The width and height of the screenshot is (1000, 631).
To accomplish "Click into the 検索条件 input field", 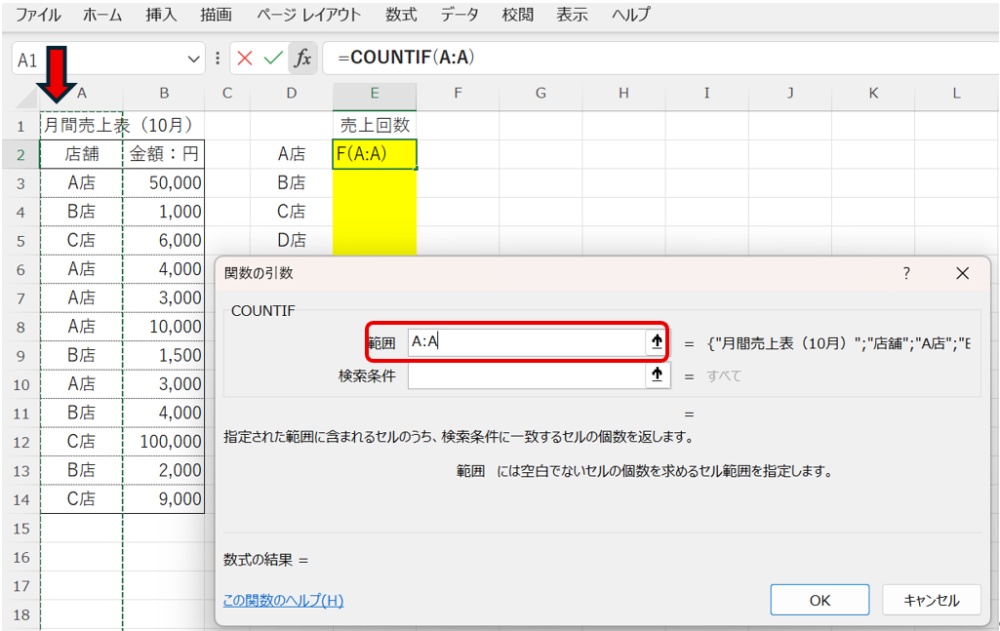I will point(525,375).
